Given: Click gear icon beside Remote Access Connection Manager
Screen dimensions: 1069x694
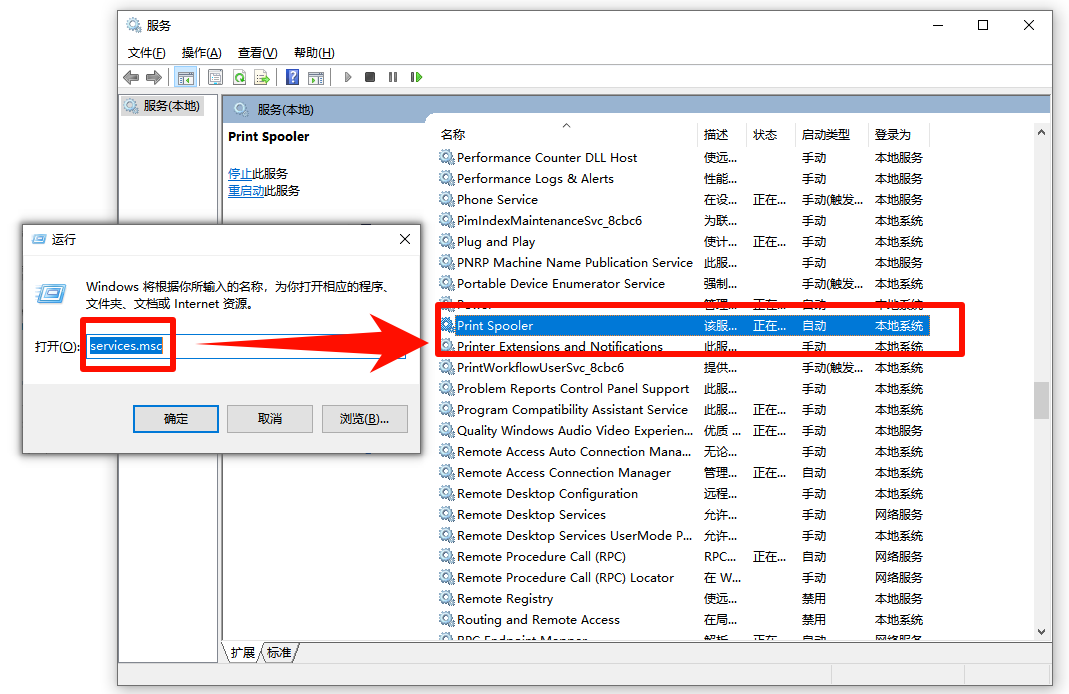Looking at the screenshot, I should click(447, 472).
